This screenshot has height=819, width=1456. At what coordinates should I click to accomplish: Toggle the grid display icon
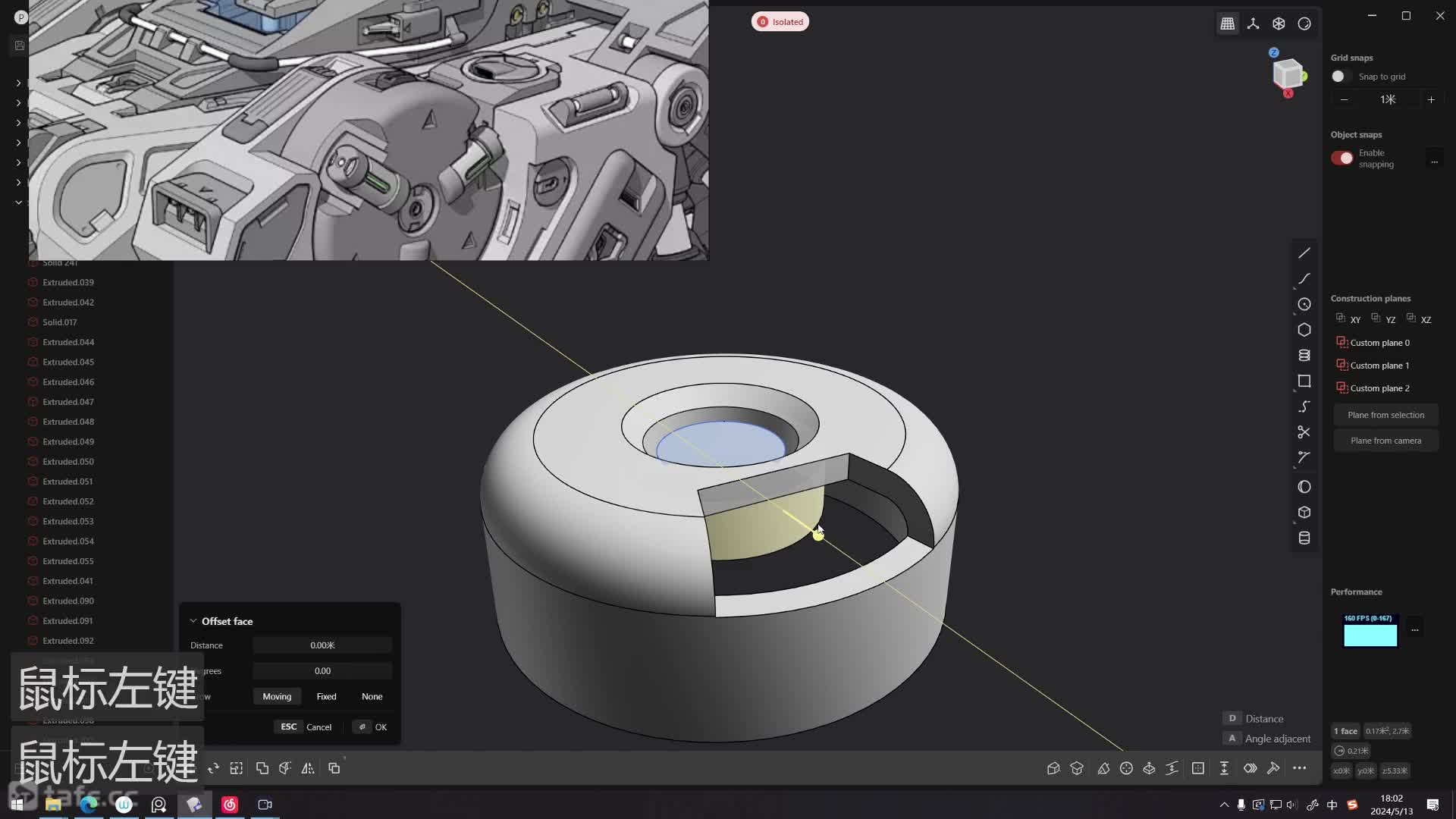tap(1228, 24)
